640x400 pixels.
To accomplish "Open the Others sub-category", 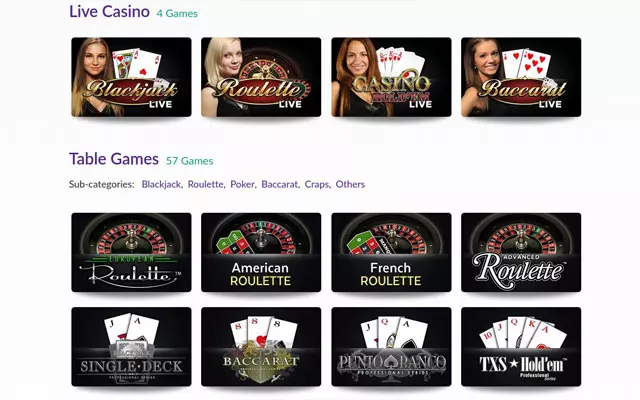I will tap(350, 184).
